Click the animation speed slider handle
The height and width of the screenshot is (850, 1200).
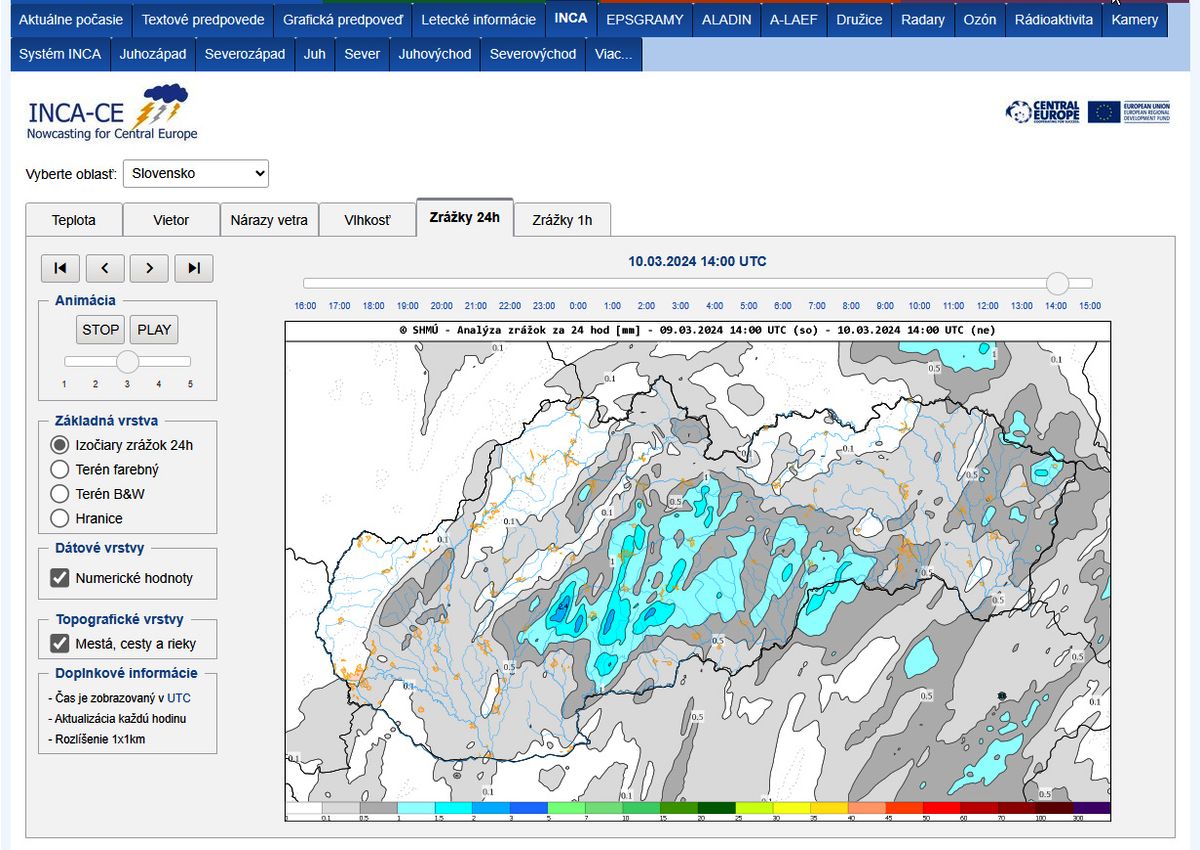127,361
